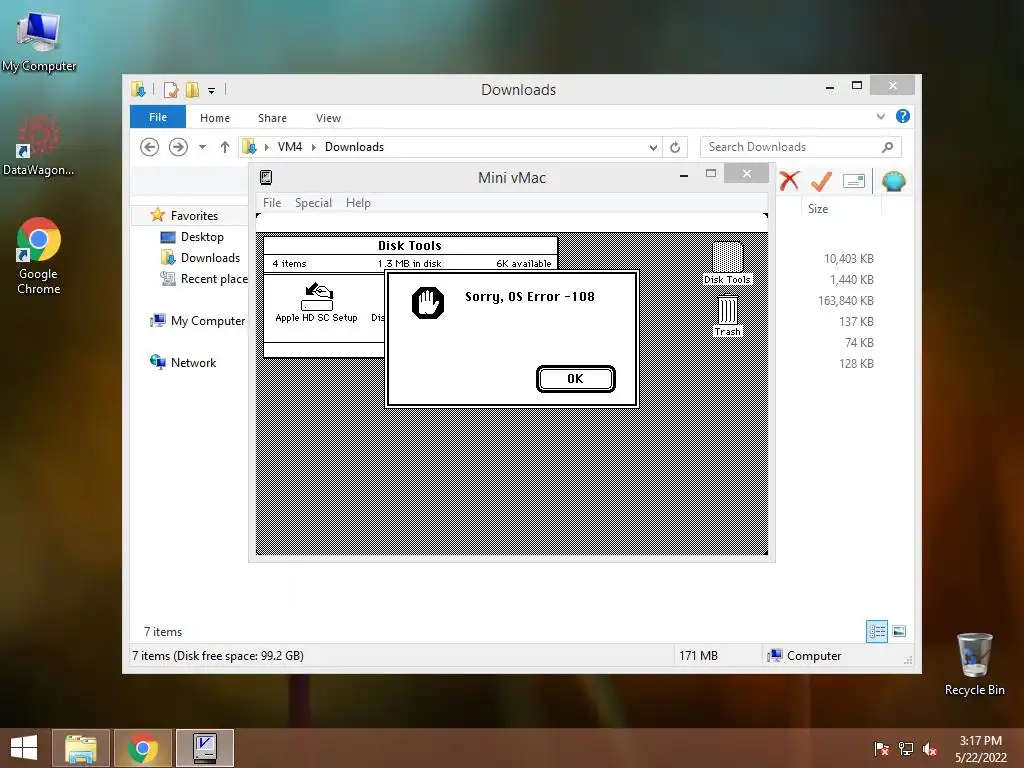
Task: Go back in Explorer navigation
Action: coord(150,147)
